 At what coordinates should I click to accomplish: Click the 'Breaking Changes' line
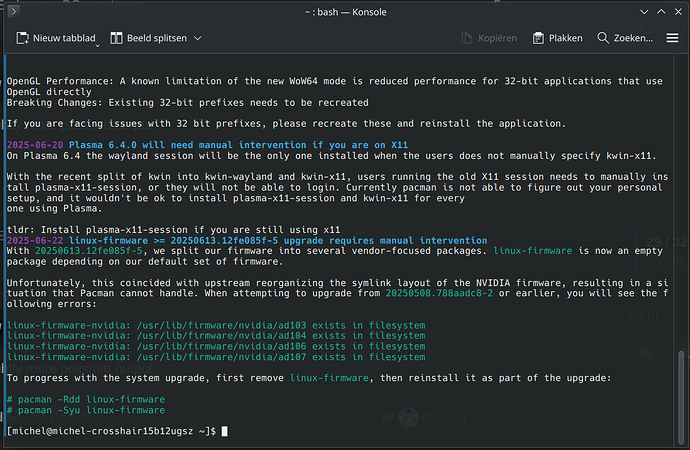tap(187, 102)
